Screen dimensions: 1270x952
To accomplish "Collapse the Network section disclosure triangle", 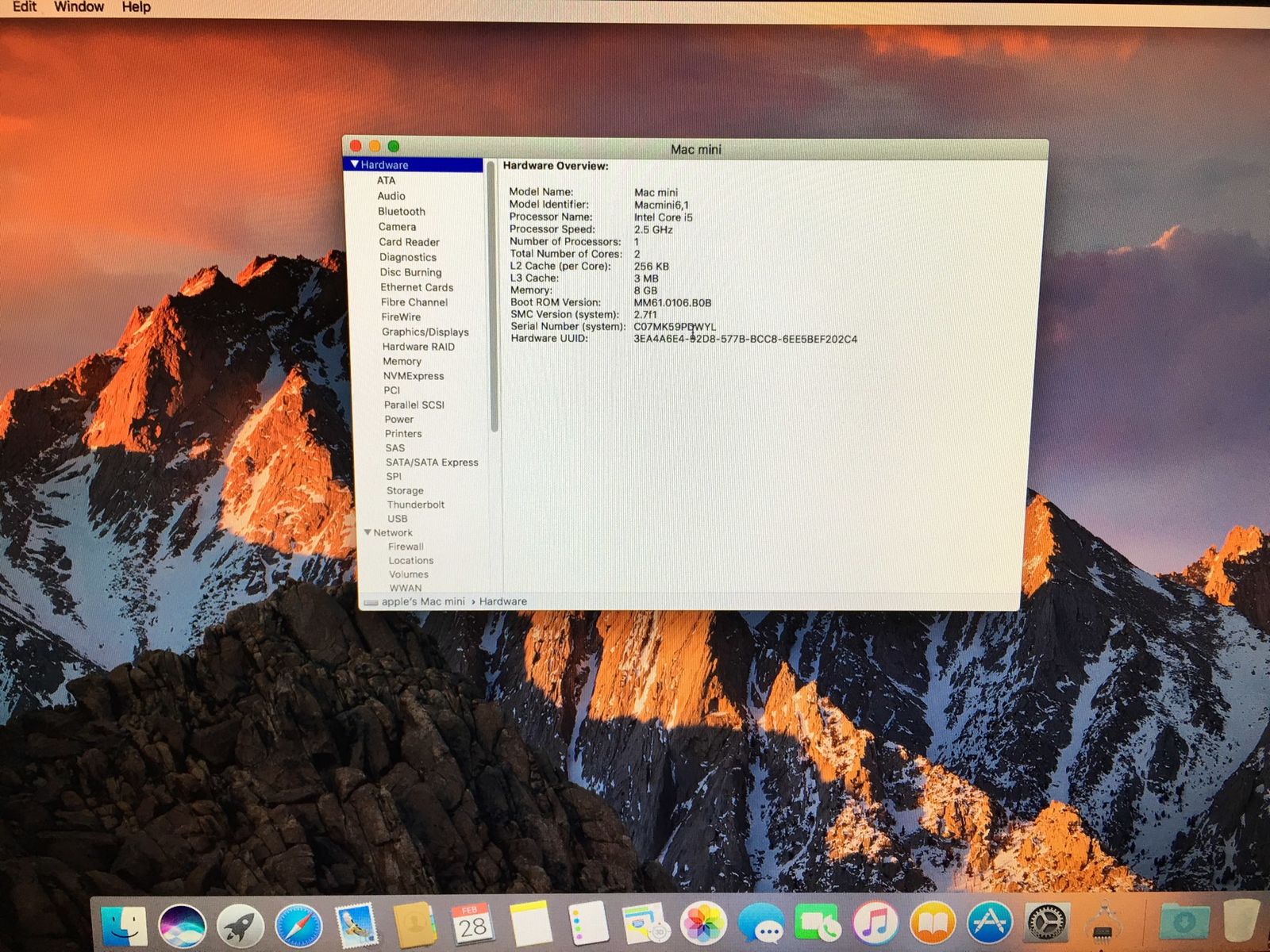I will click(x=369, y=532).
